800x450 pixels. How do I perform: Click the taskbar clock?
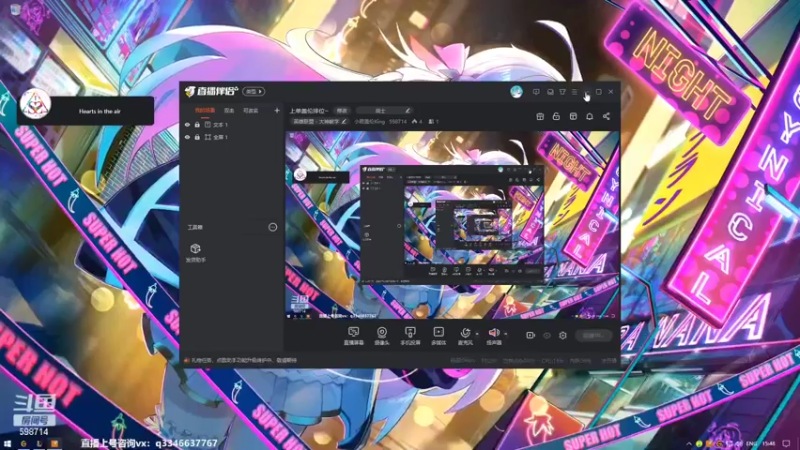pos(769,444)
